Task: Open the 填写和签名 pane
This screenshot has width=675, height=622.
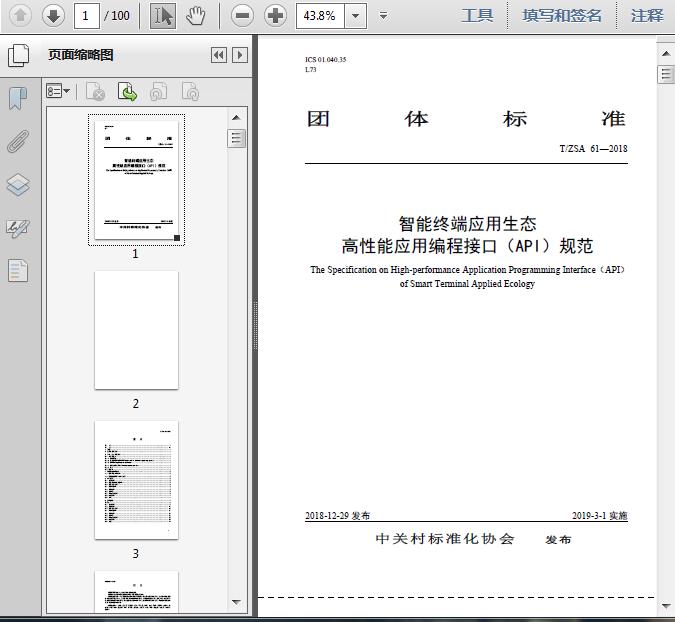Action: click(562, 15)
